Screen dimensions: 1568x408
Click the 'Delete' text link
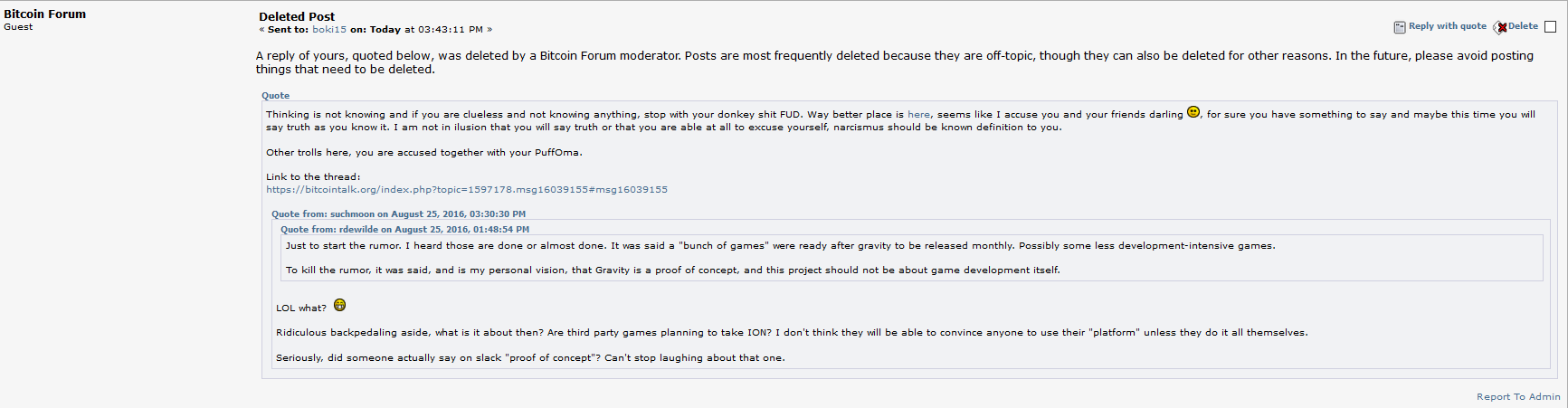(x=1523, y=26)
